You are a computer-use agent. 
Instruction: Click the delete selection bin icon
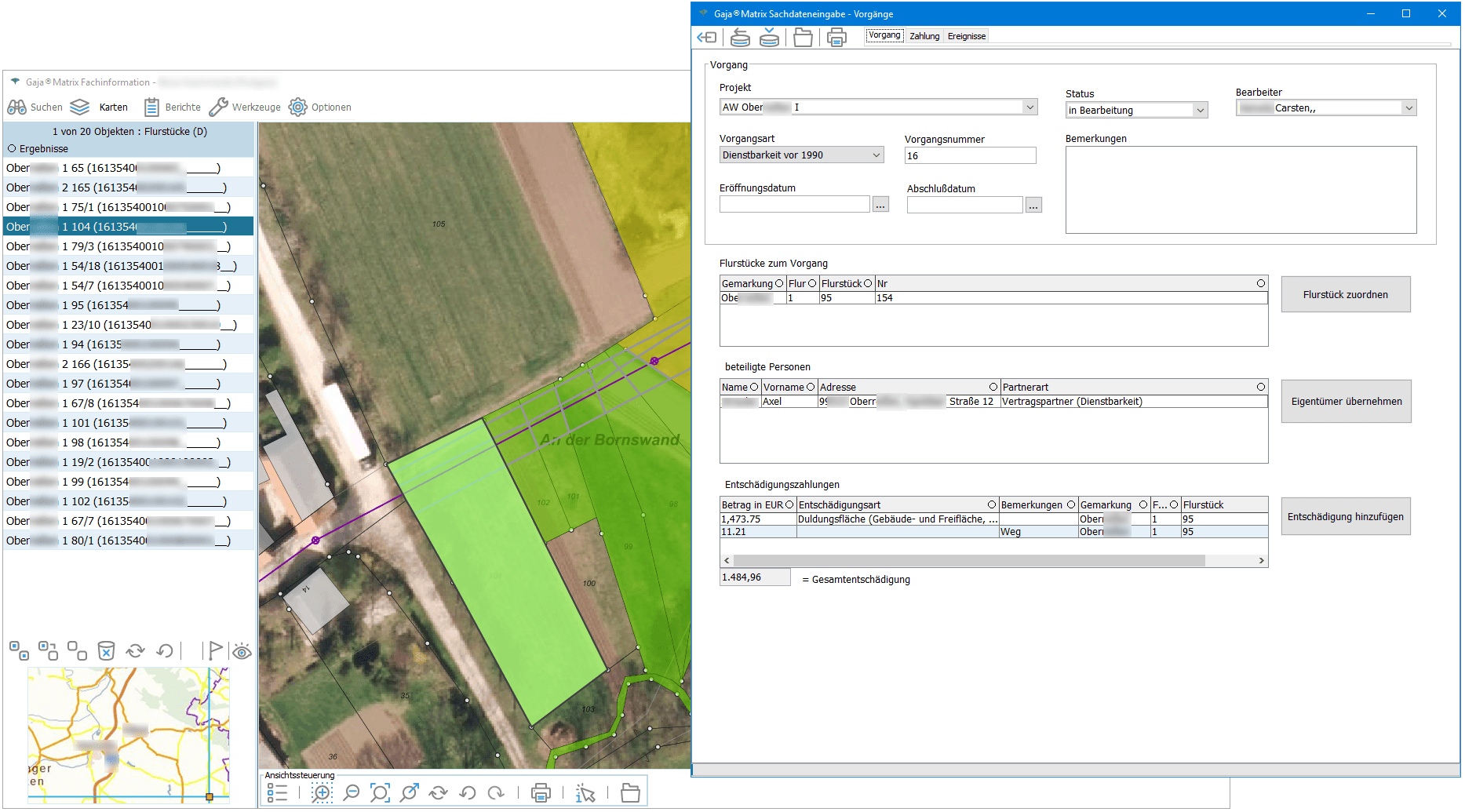[x=106, y=650]
